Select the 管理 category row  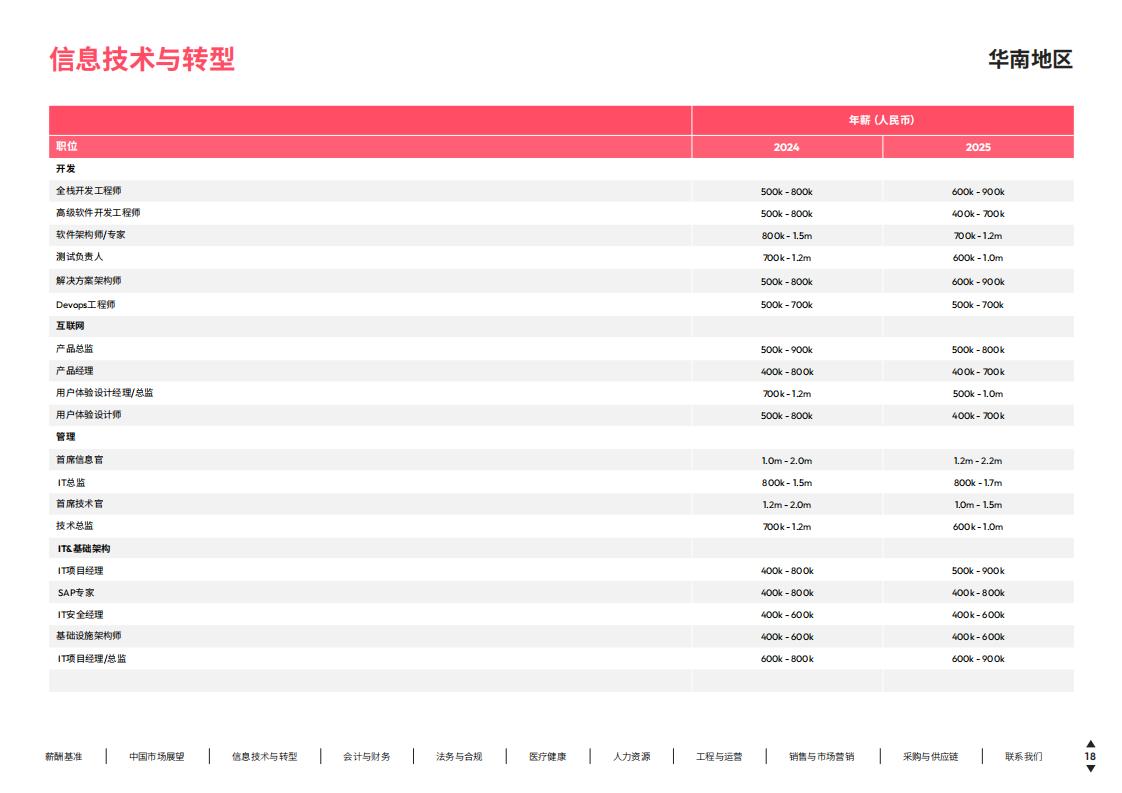click(x=561, y=437)
